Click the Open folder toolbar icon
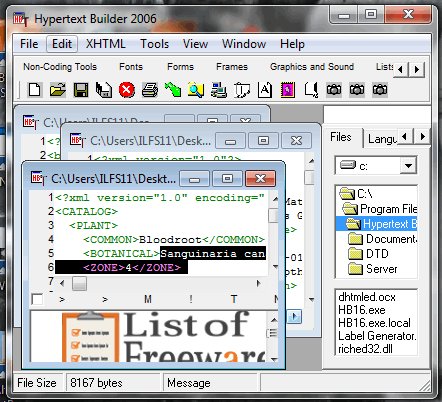Viewport: 442px width, 402px height. click(58, 90)
